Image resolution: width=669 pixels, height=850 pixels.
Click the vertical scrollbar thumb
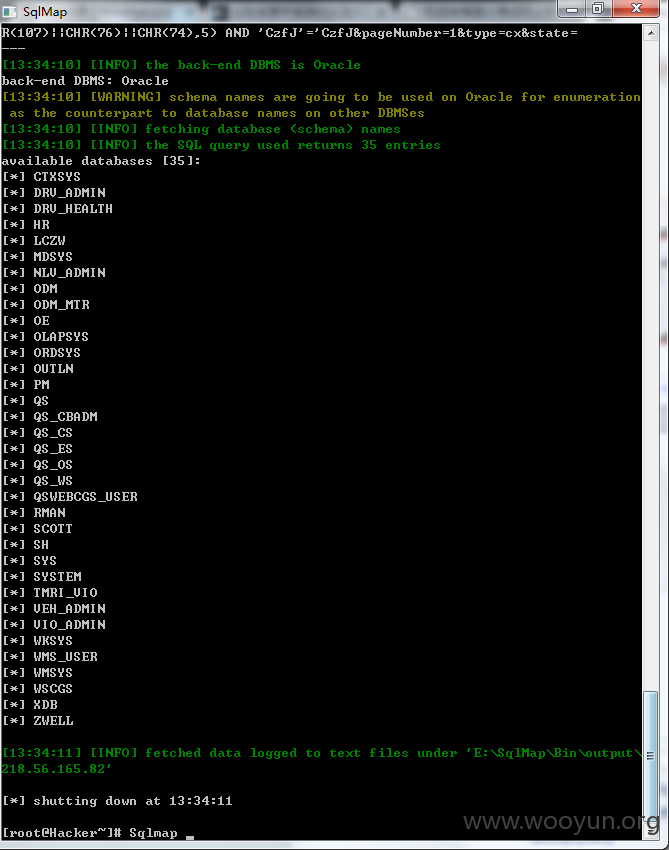651,757
